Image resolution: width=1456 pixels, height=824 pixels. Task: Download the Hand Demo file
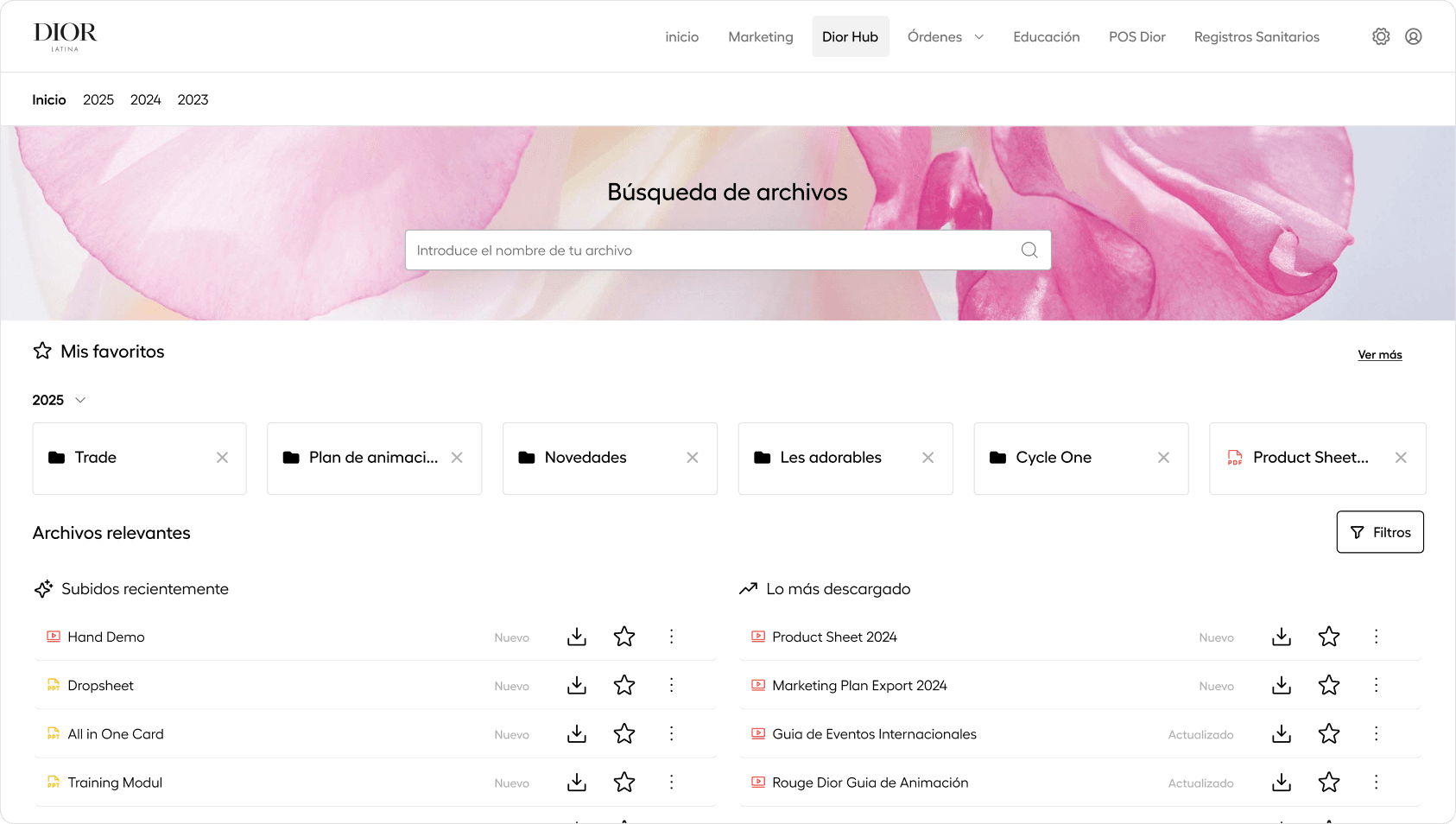(576, 637)
